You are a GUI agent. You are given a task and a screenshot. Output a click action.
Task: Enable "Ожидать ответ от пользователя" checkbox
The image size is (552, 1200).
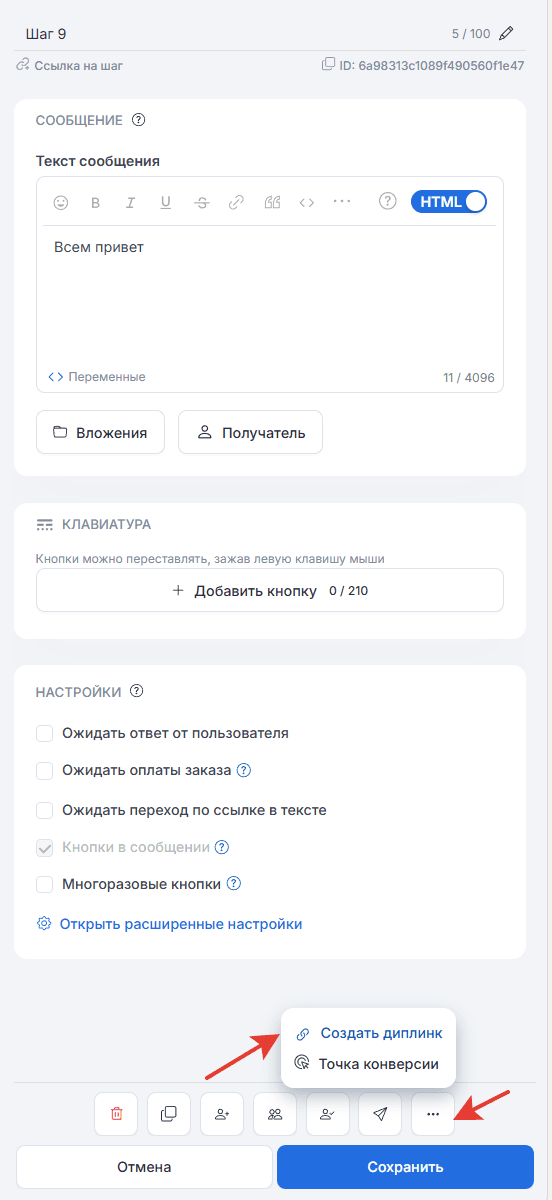(44, 733)
